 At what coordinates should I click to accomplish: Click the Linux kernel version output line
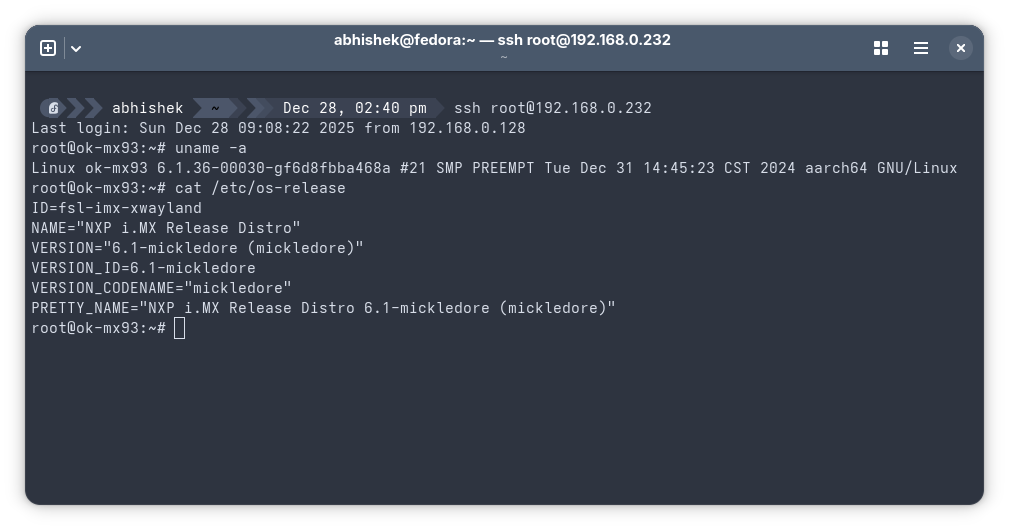(494, 168)
